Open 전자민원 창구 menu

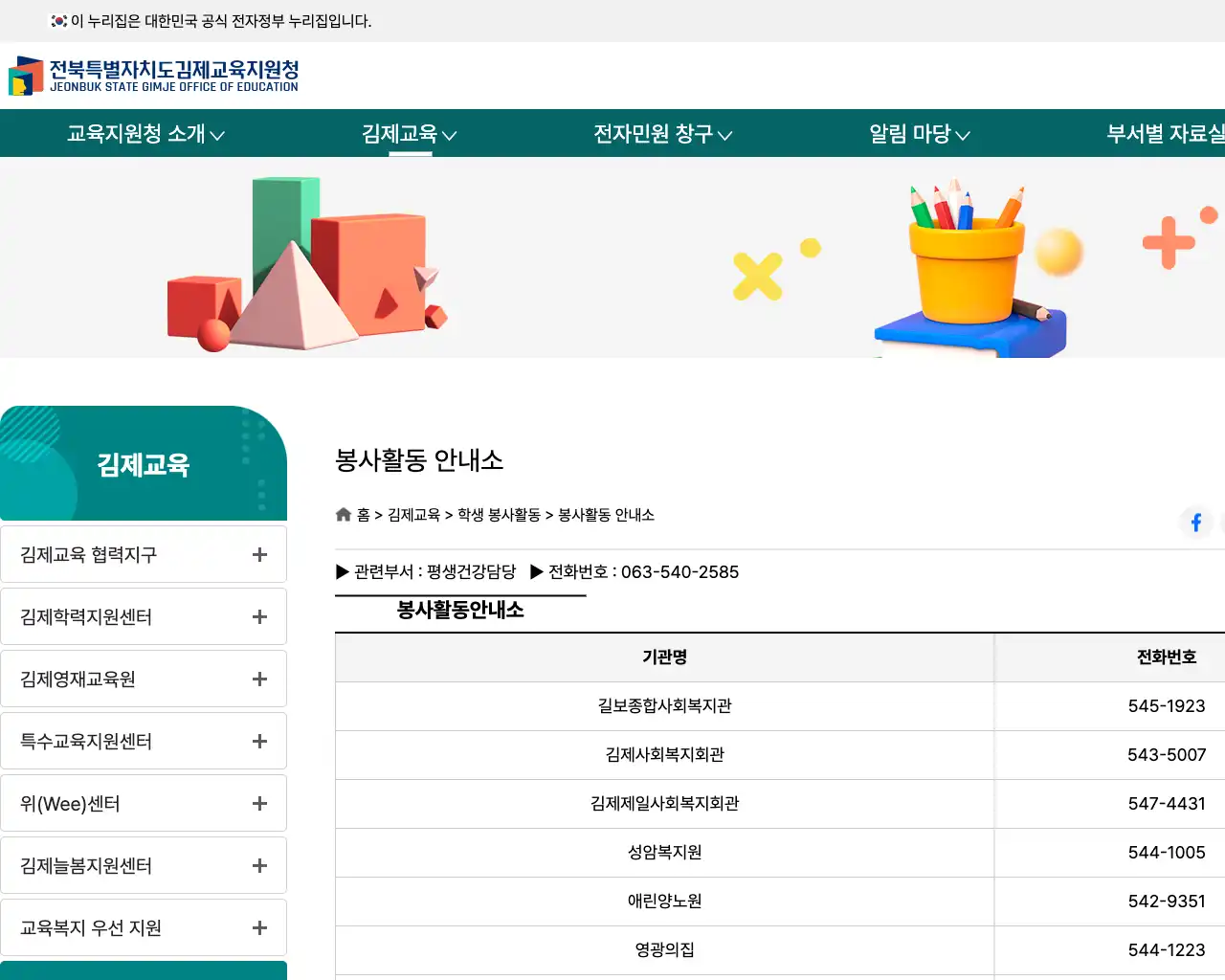click(x=663, y=133)
